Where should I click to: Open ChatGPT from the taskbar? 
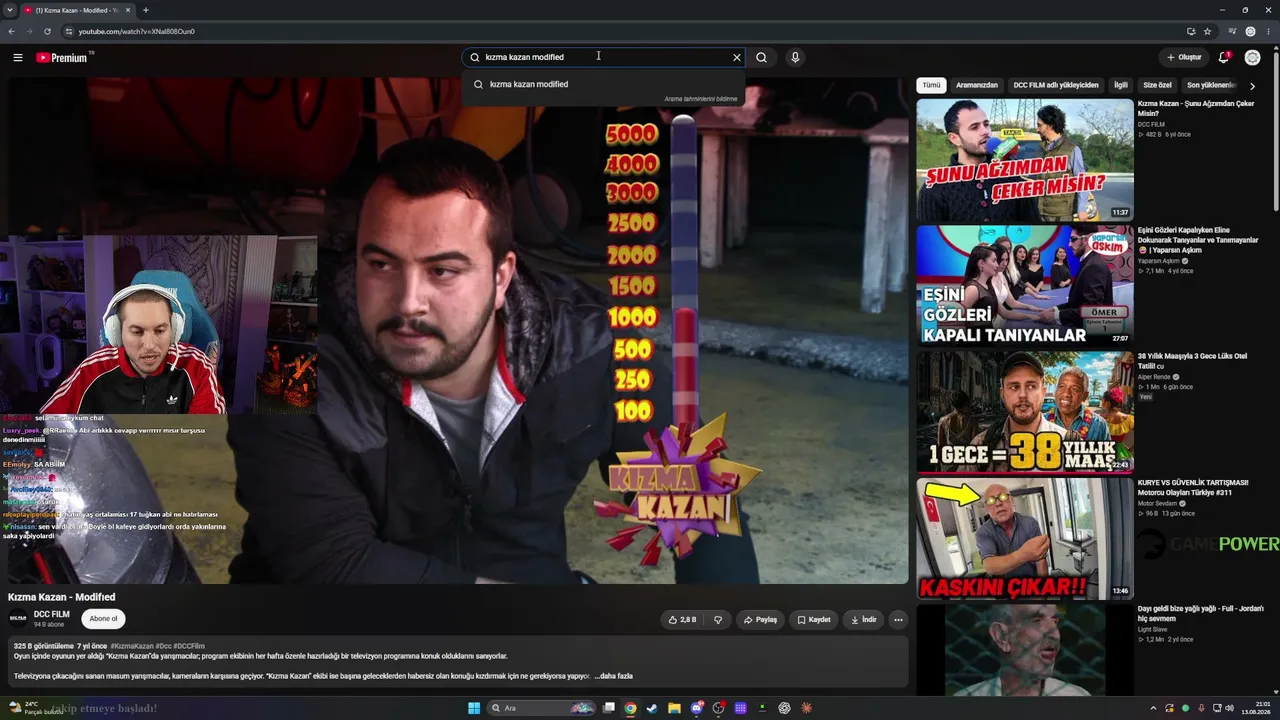click(784, 708)
